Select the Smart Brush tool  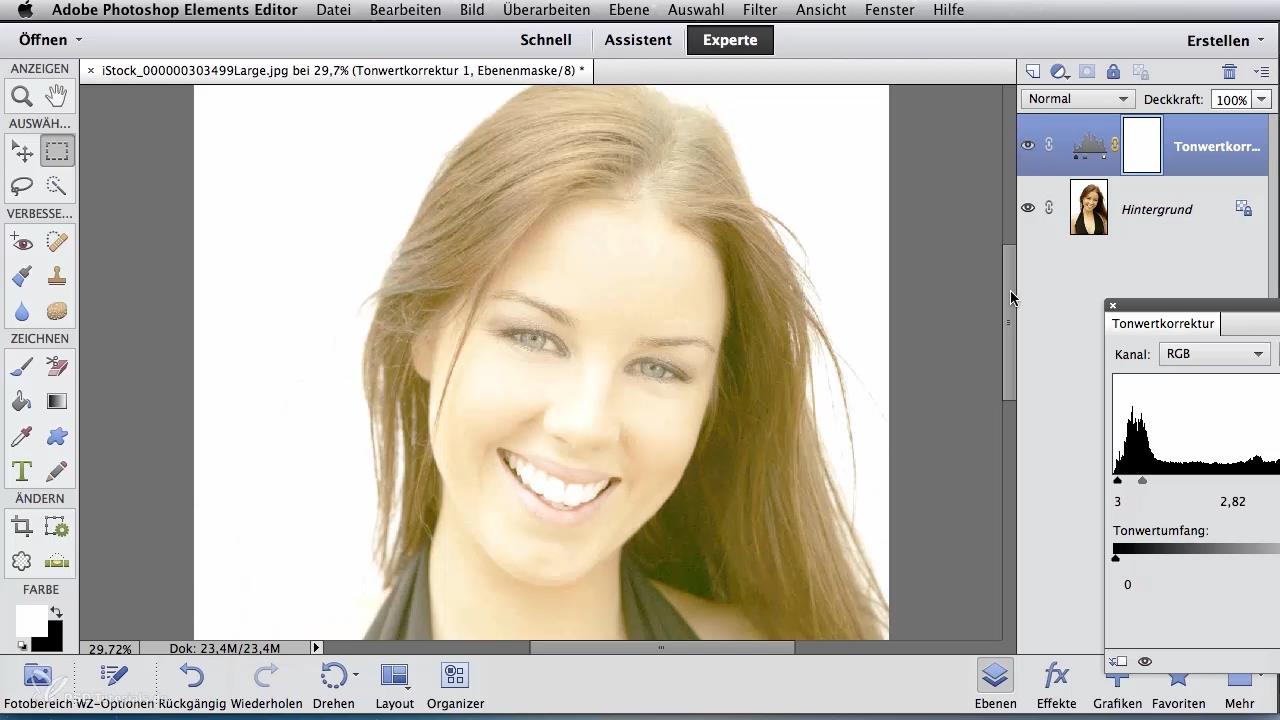click(22, 277)
